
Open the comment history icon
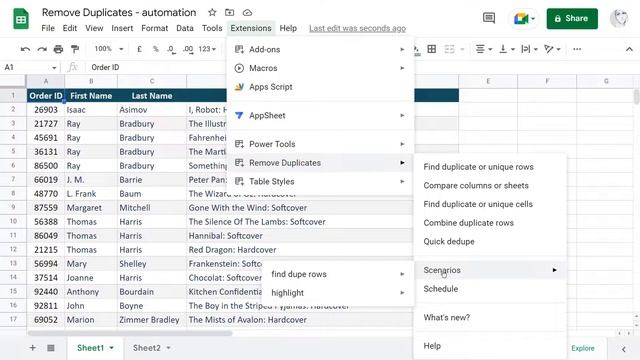coord(489,18)
